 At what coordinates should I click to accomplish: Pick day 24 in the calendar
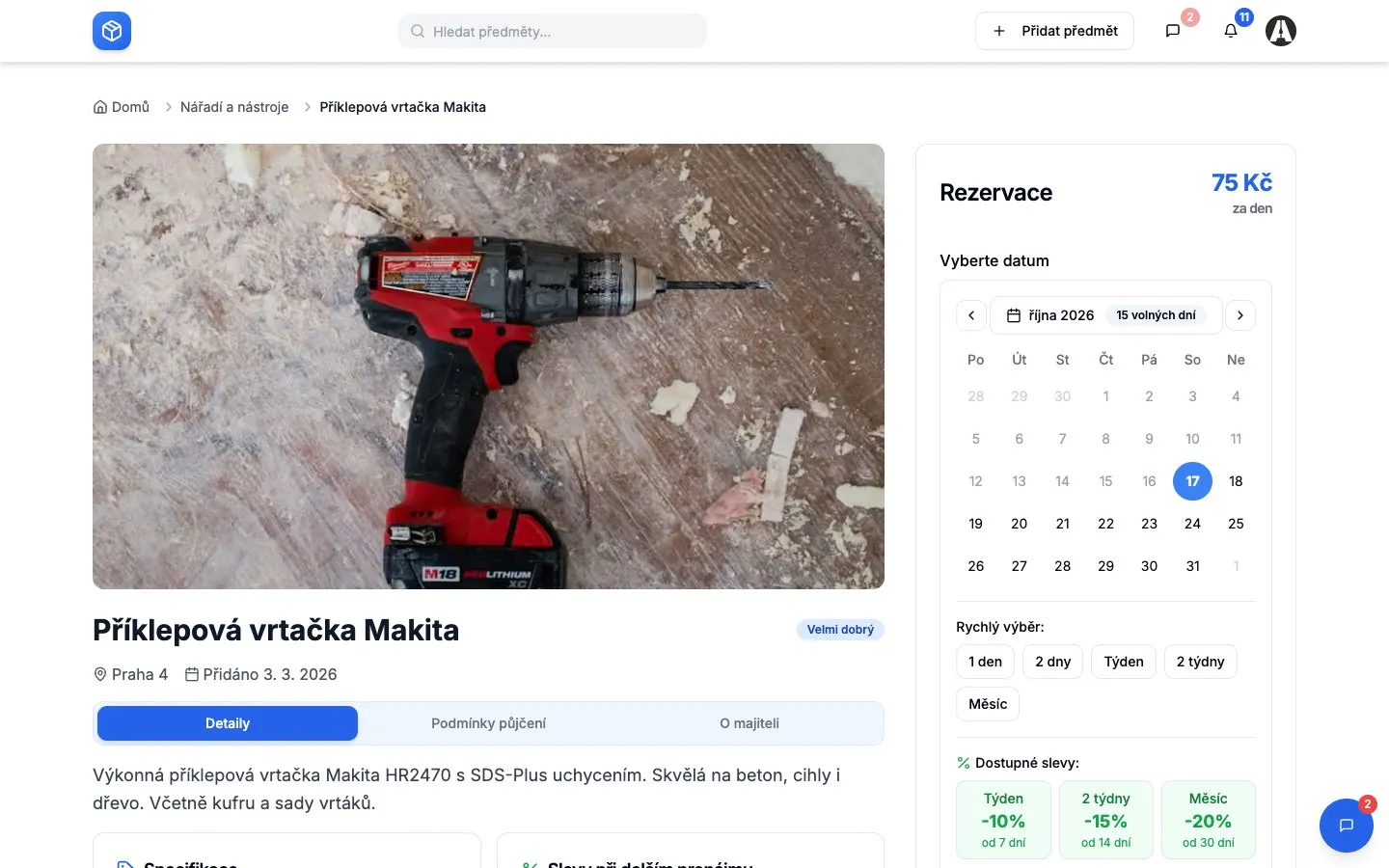tap(1193, 524)
